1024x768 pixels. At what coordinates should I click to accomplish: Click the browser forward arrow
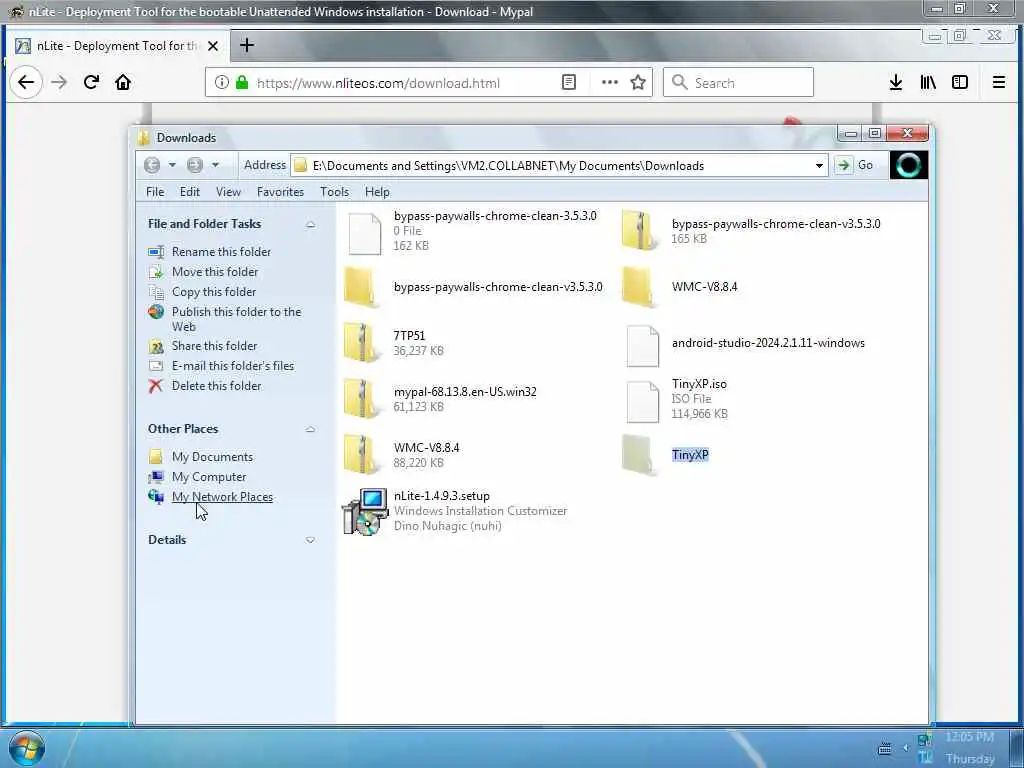pos(59,82)
